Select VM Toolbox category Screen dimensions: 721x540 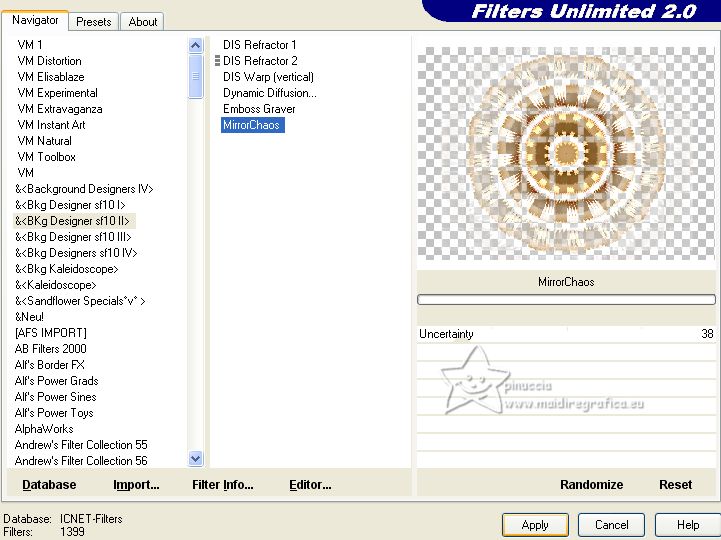tap(46, 157)
